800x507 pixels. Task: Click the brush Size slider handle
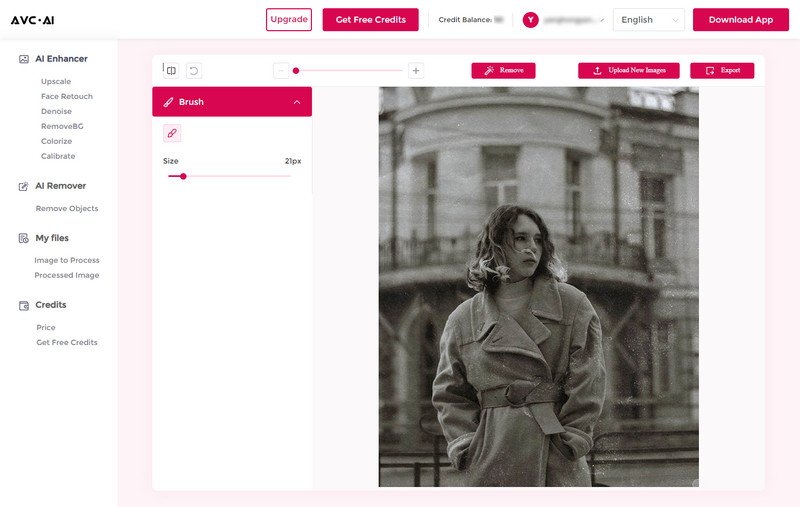click(183, 176)
